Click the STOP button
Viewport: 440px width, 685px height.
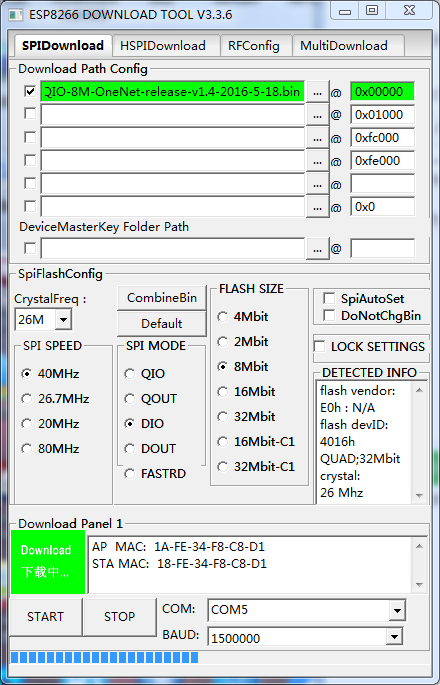click(119, 617)
